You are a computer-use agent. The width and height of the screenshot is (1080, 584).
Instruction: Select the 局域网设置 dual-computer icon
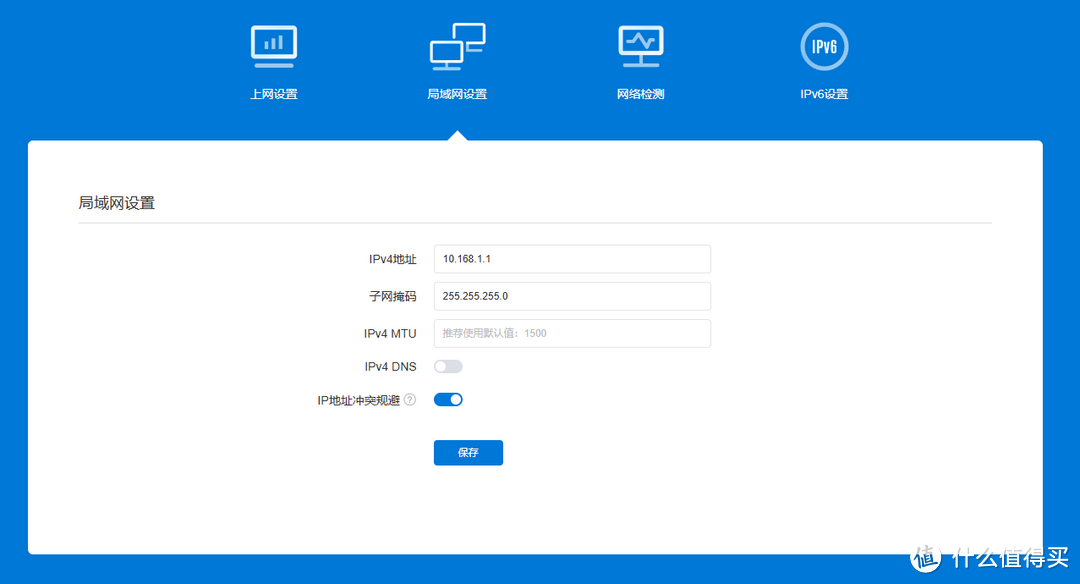457,46
